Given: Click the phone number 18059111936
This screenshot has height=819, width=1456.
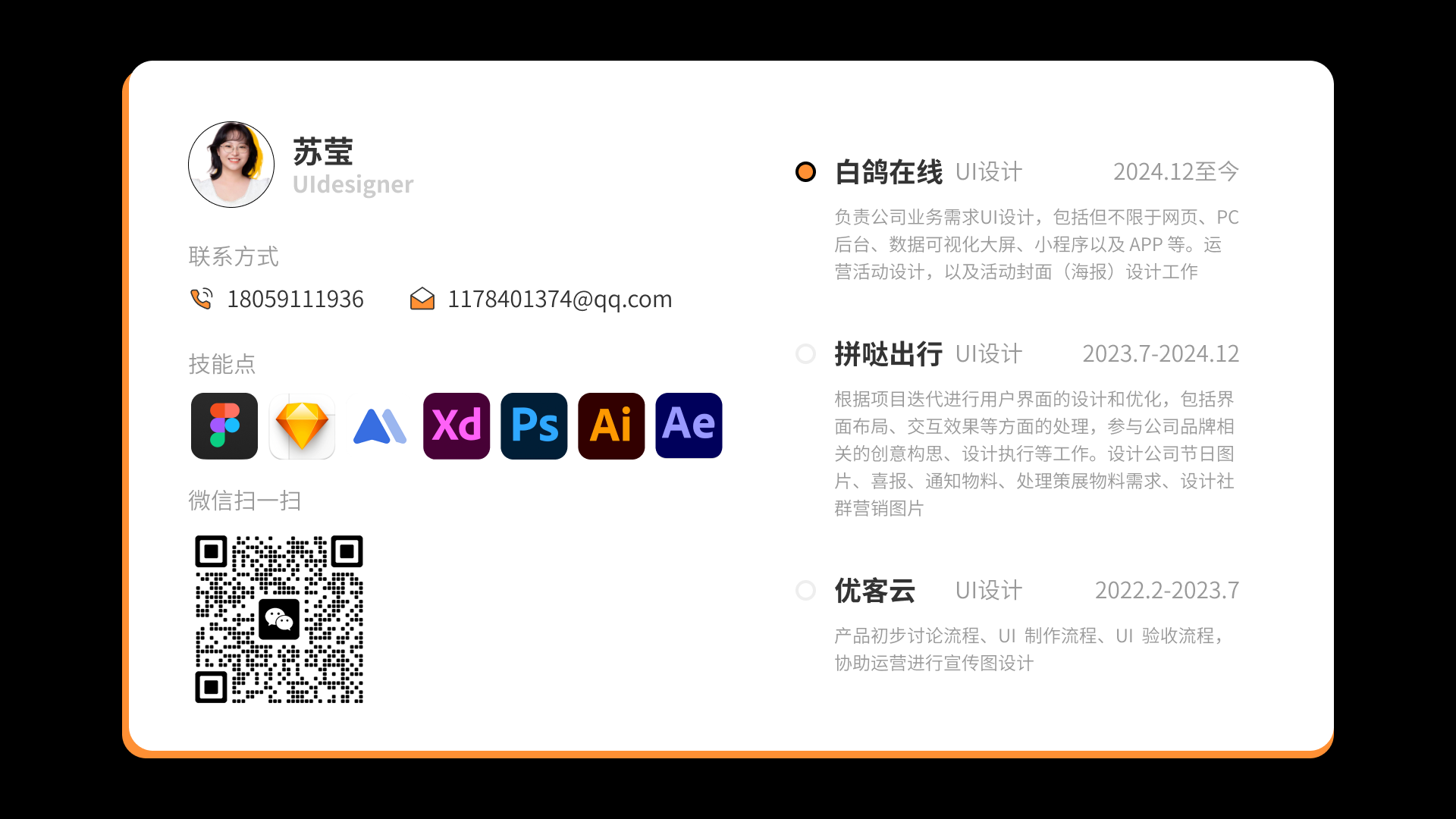Looking at the screenshot, I should [x=296, y=299].
